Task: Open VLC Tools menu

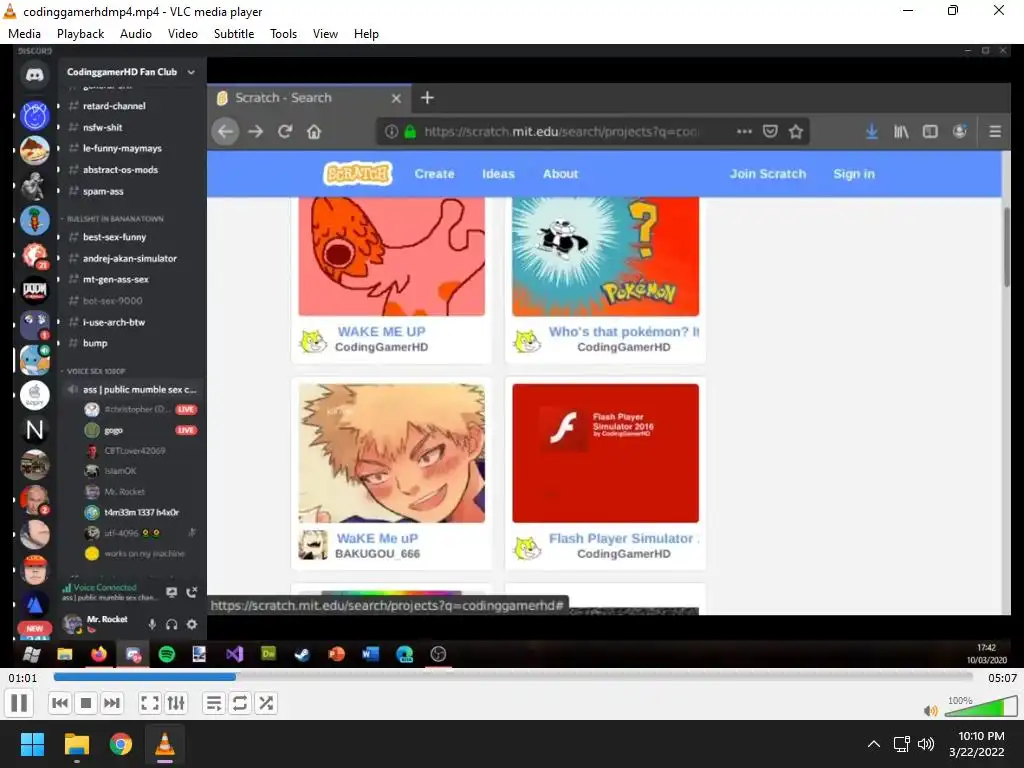Action: click(283, 34)
